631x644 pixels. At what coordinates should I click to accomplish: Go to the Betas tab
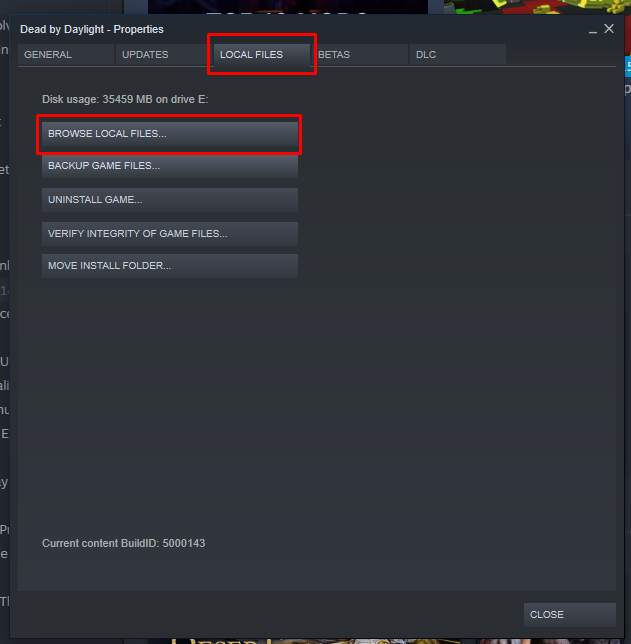[x=360, y=55]
